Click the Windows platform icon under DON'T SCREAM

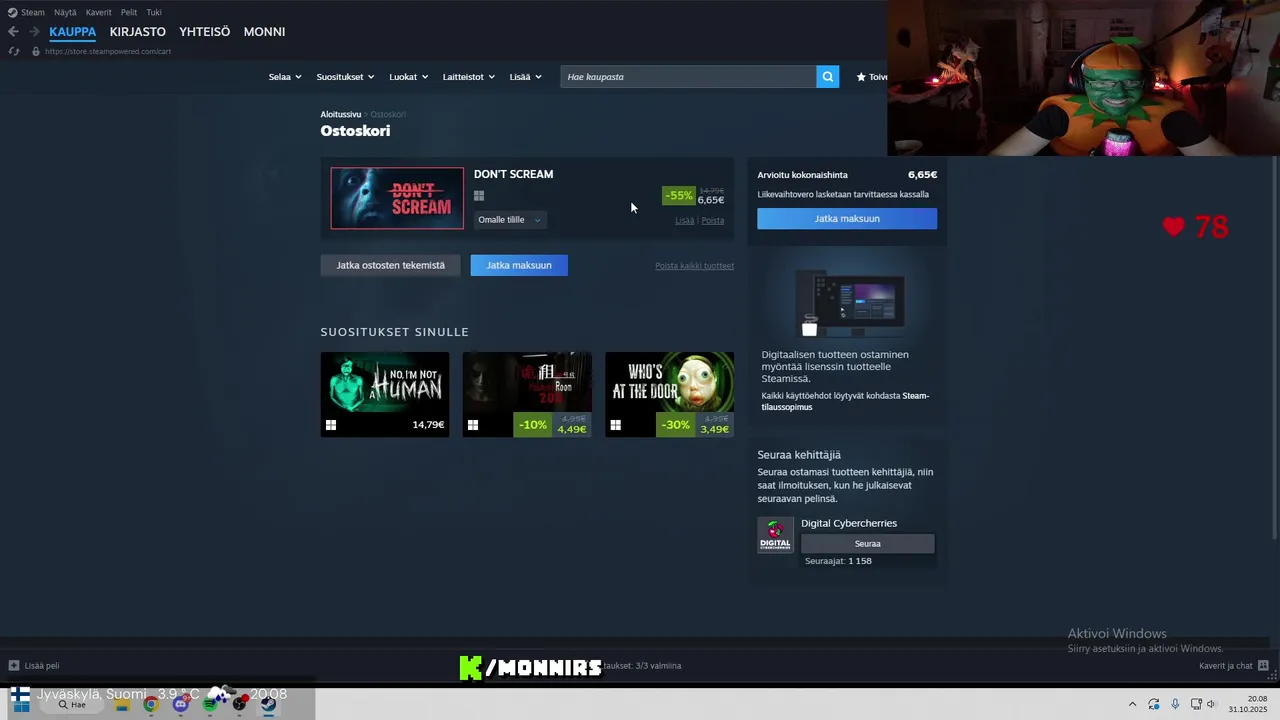click(x=479, y=196)
